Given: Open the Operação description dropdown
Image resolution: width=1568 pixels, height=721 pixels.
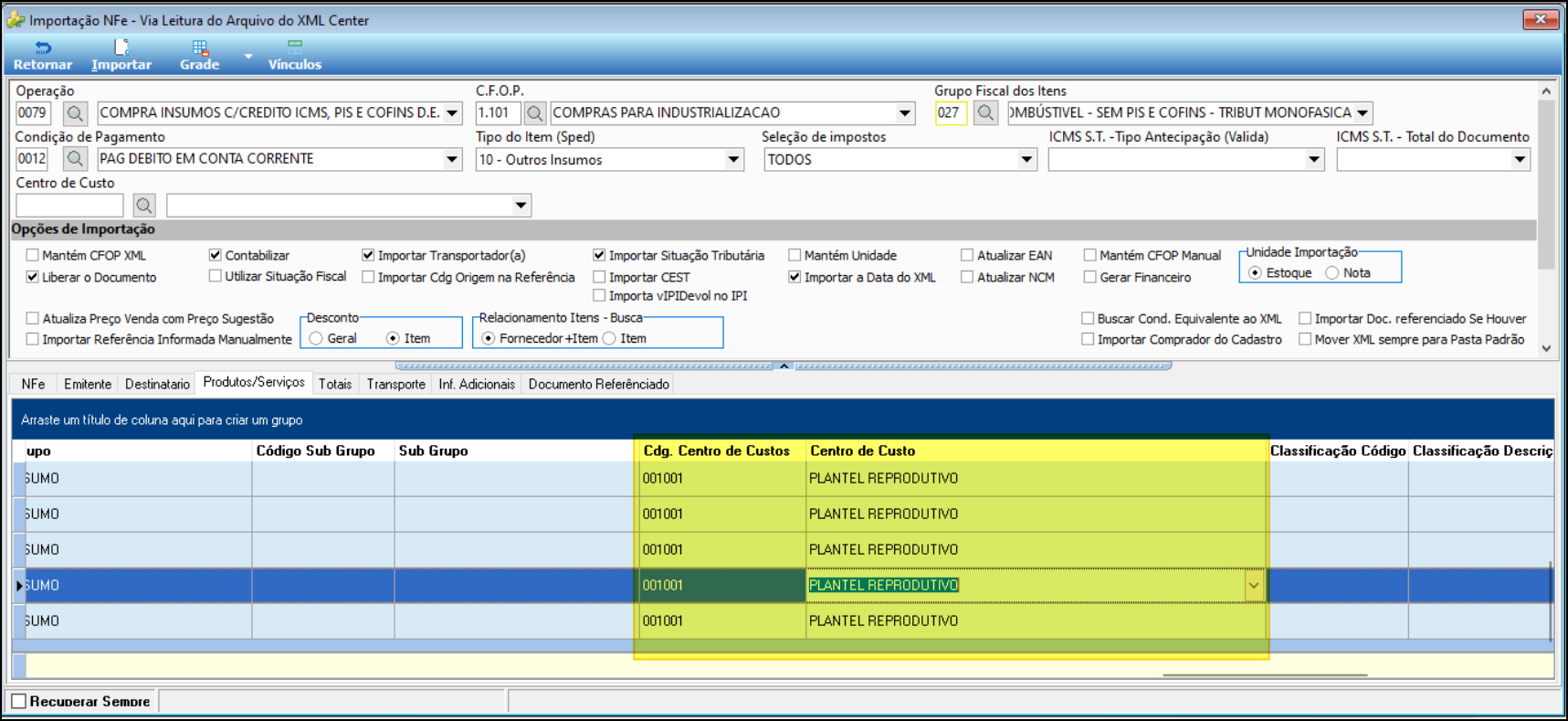Looking at the screenshot, I should (x=452, y=113).
